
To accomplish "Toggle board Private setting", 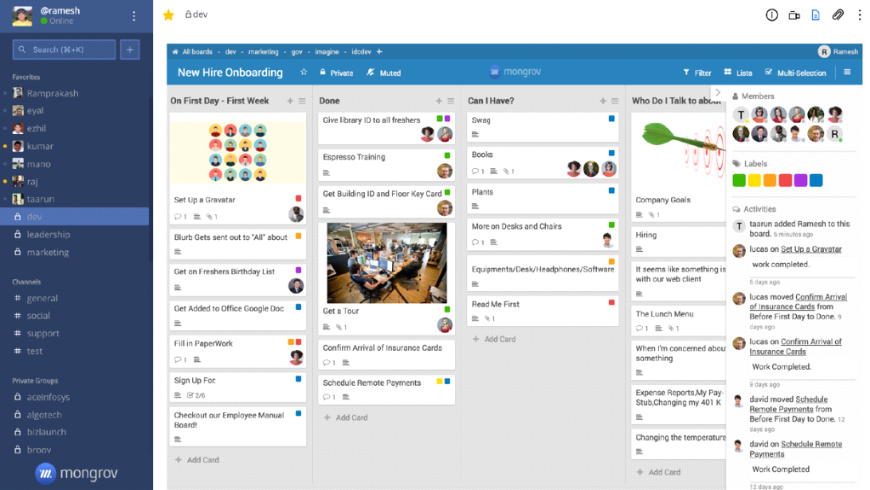I will click(337, 73).
